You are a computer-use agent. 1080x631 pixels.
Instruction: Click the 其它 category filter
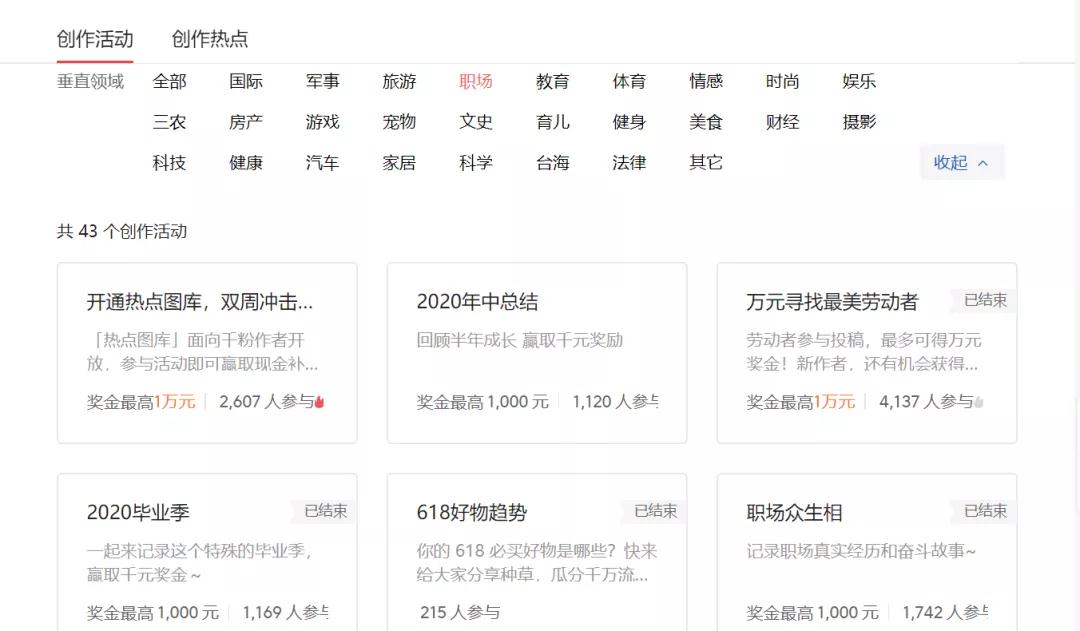(x=706, y=163)
